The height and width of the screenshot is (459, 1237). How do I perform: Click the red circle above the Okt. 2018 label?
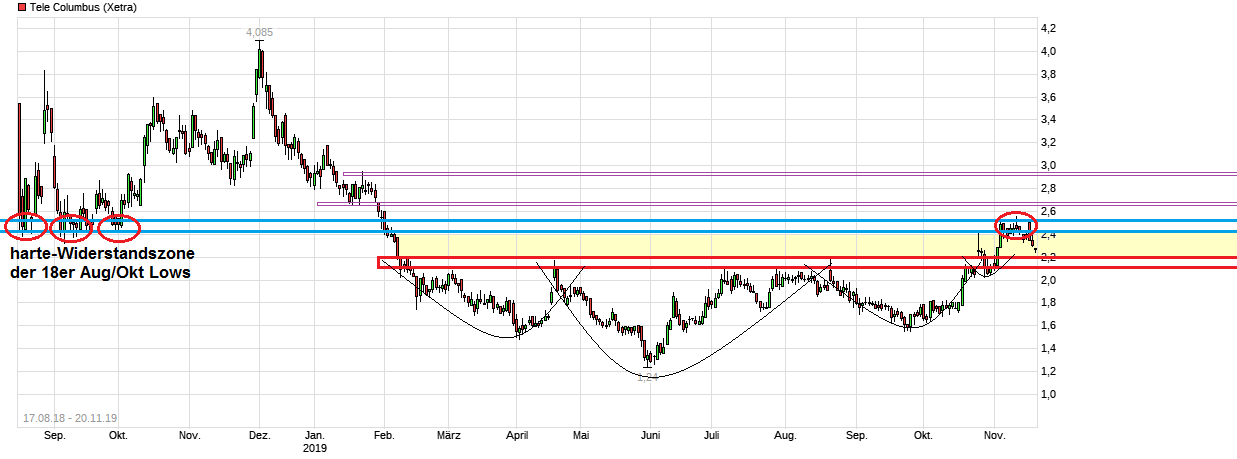click(x=119, y=227)
